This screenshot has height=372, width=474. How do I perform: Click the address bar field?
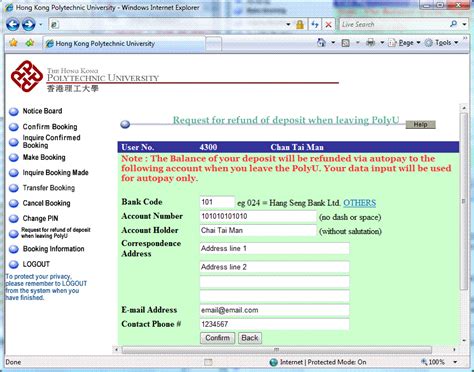(x=168, y=24)
